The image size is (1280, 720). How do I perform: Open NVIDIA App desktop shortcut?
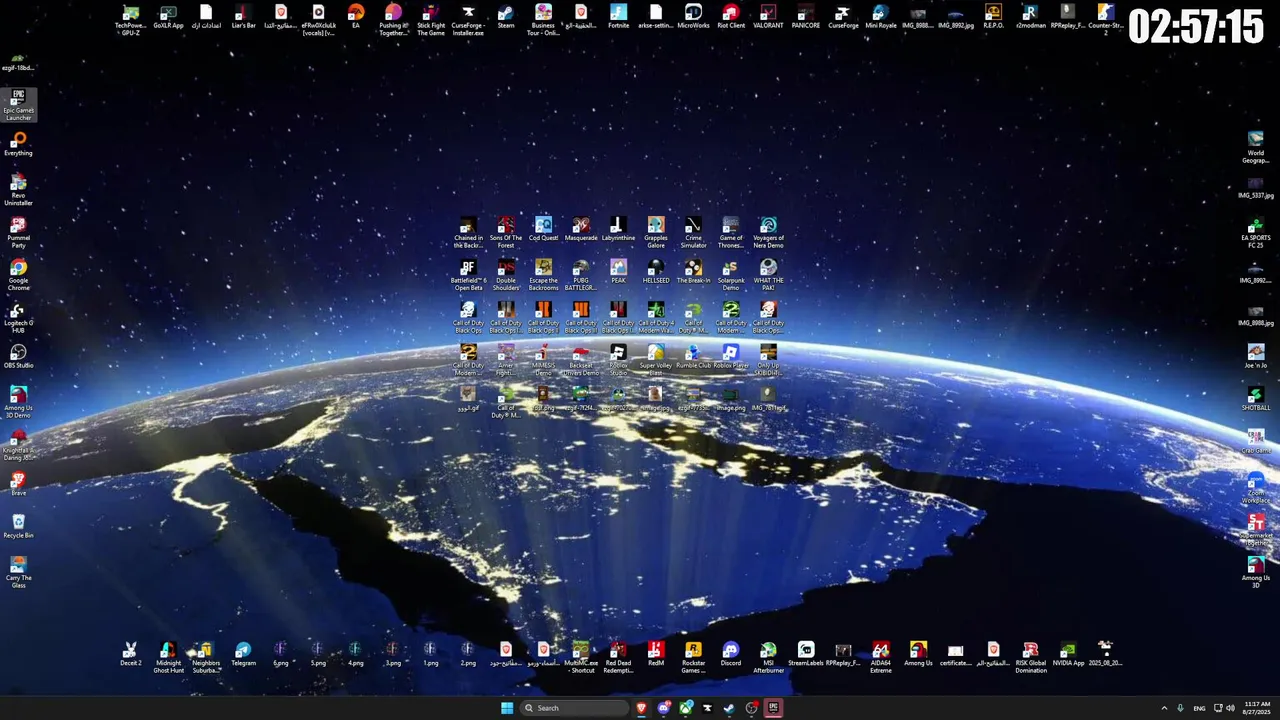pyautogui.click(x=1068, y=654)
